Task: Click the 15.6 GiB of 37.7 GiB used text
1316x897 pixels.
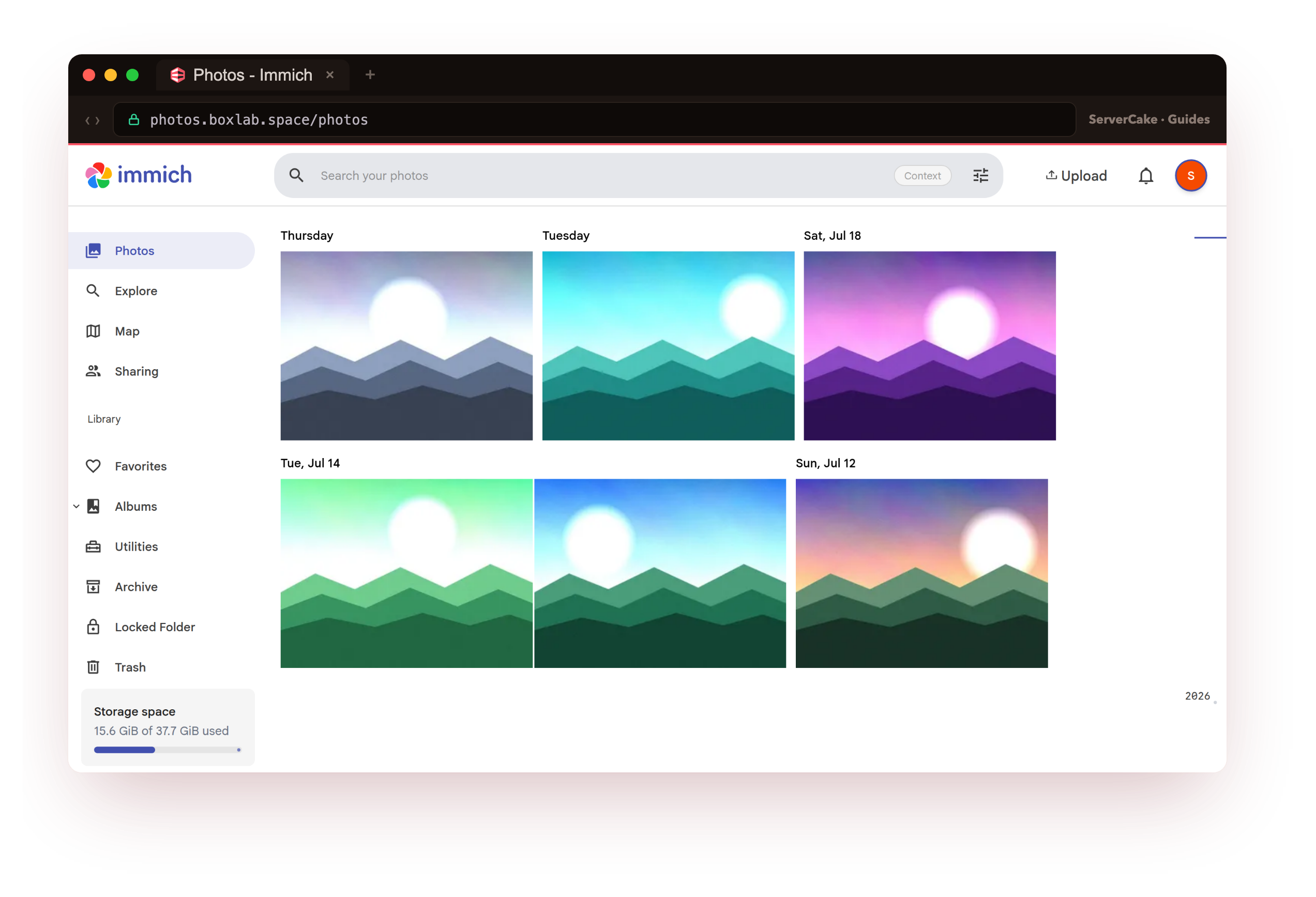Action: point(161,731)
